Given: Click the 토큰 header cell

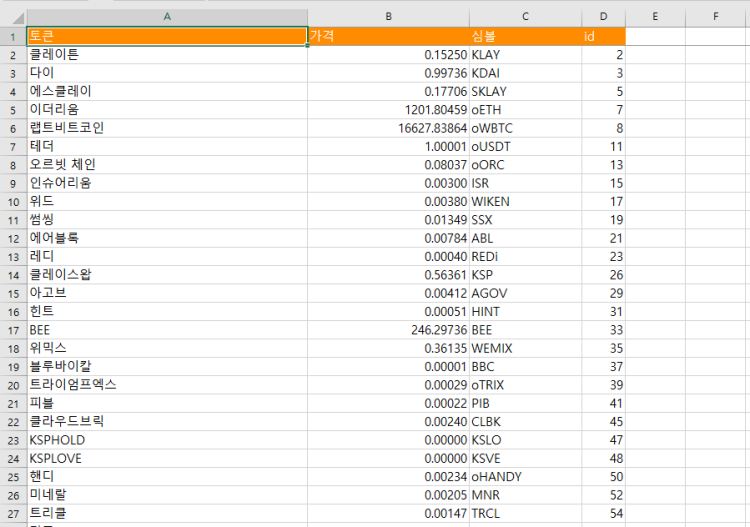Looking at the screenshot, I should pos(167,36).
